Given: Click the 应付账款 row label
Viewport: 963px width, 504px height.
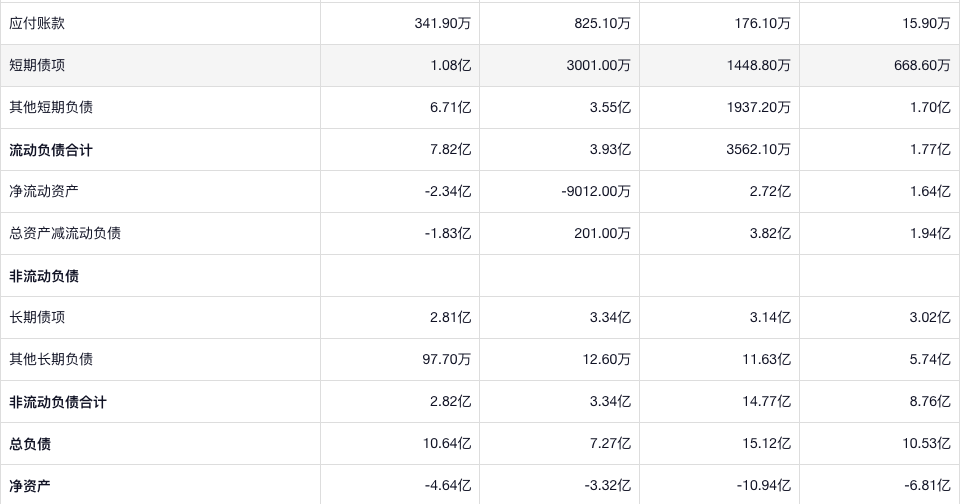Looking at the screenshot, I should coord(37,23).
